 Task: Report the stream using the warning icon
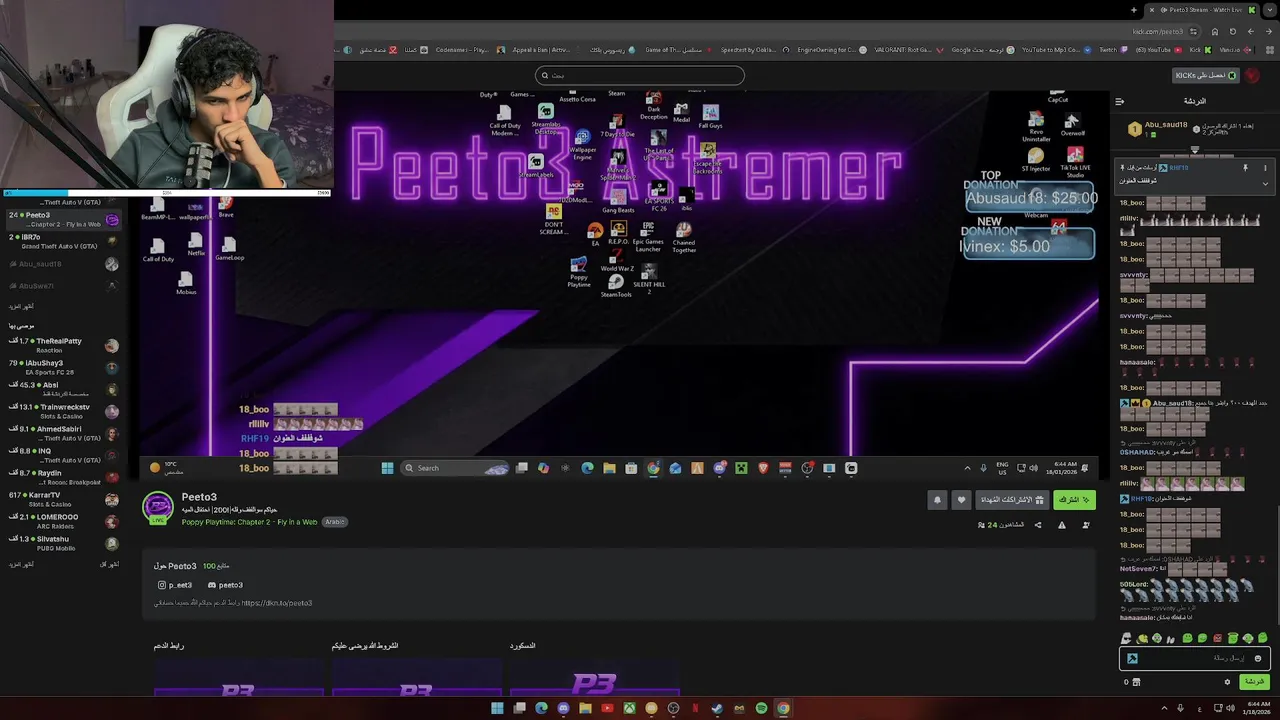click(1062, 525)
